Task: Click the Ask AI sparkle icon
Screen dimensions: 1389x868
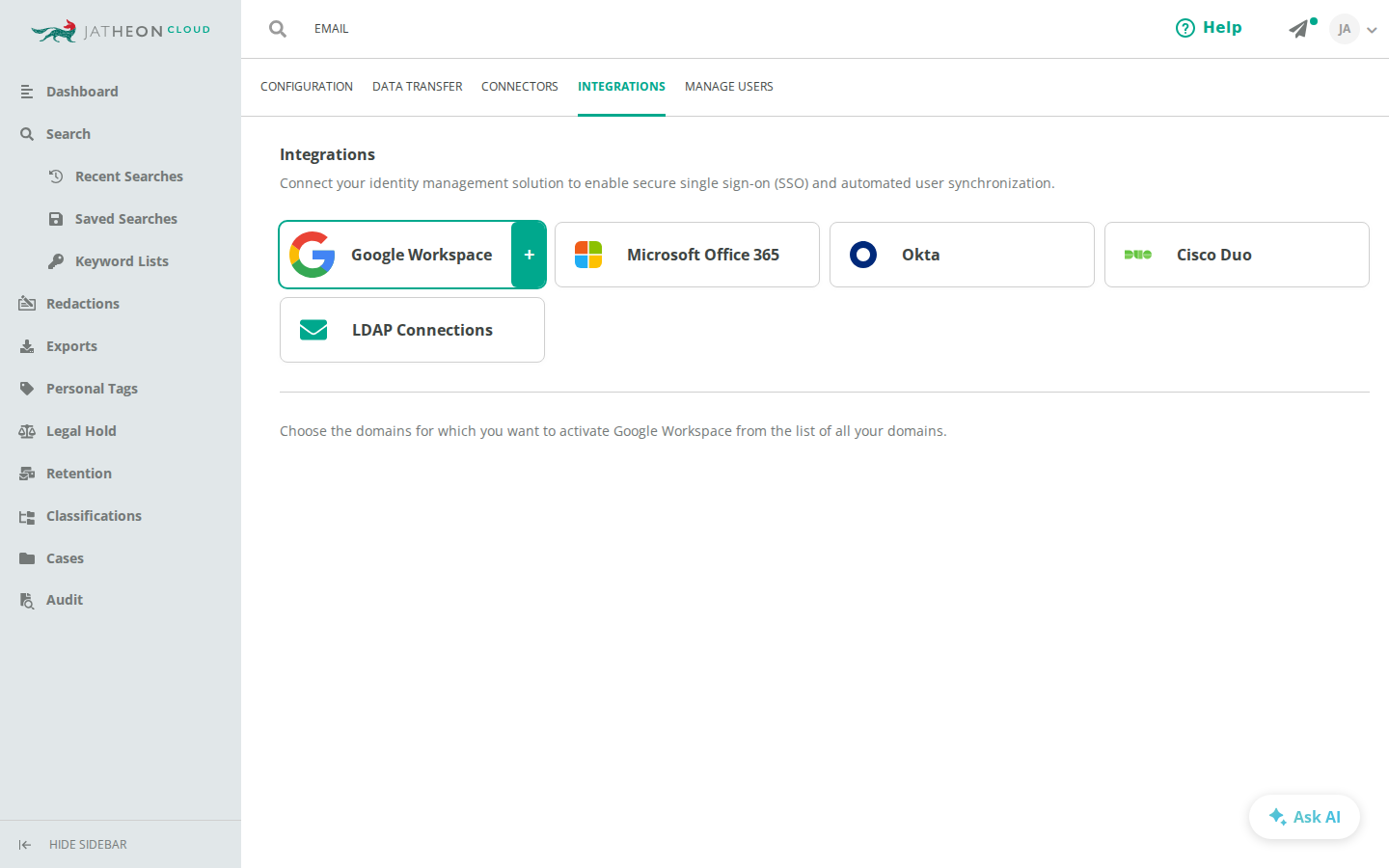Action: click(1278, 817)
